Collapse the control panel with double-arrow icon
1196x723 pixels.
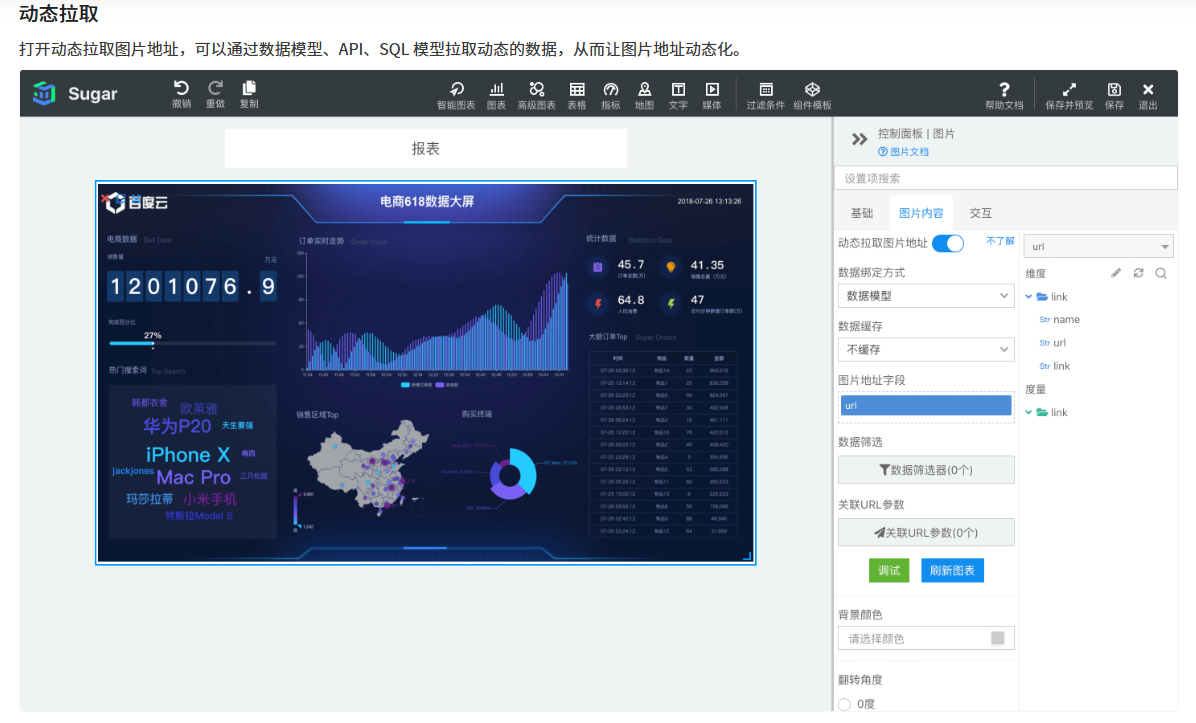click(x=859, y=140)
